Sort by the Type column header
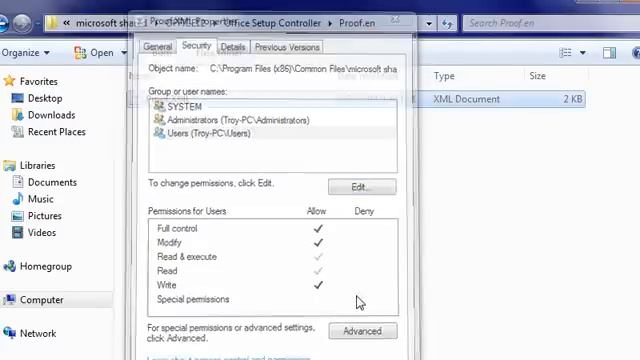 click(444, 76)
